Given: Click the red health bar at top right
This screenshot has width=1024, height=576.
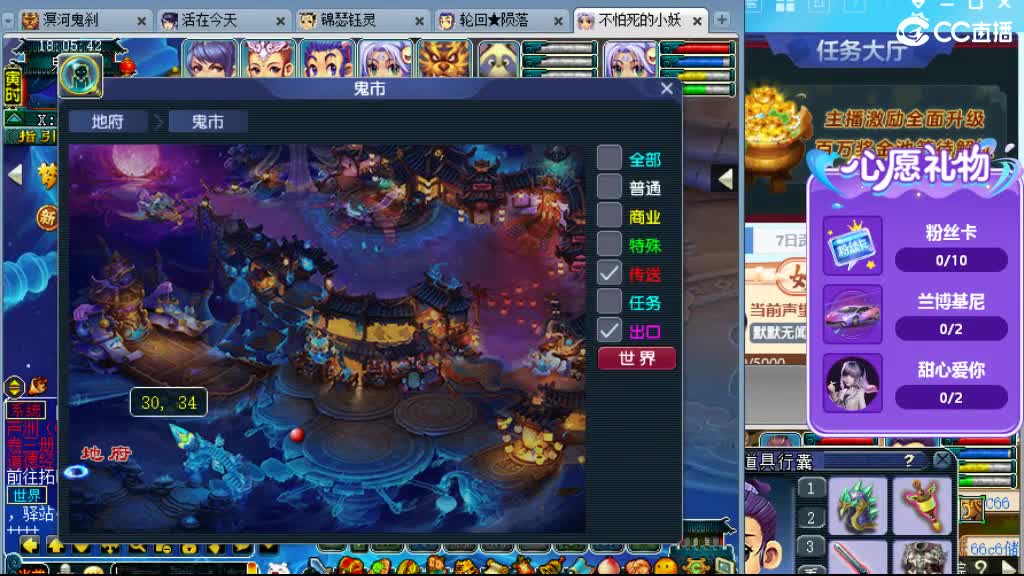Looking at the screenshot, I should (x=697, y=48).
